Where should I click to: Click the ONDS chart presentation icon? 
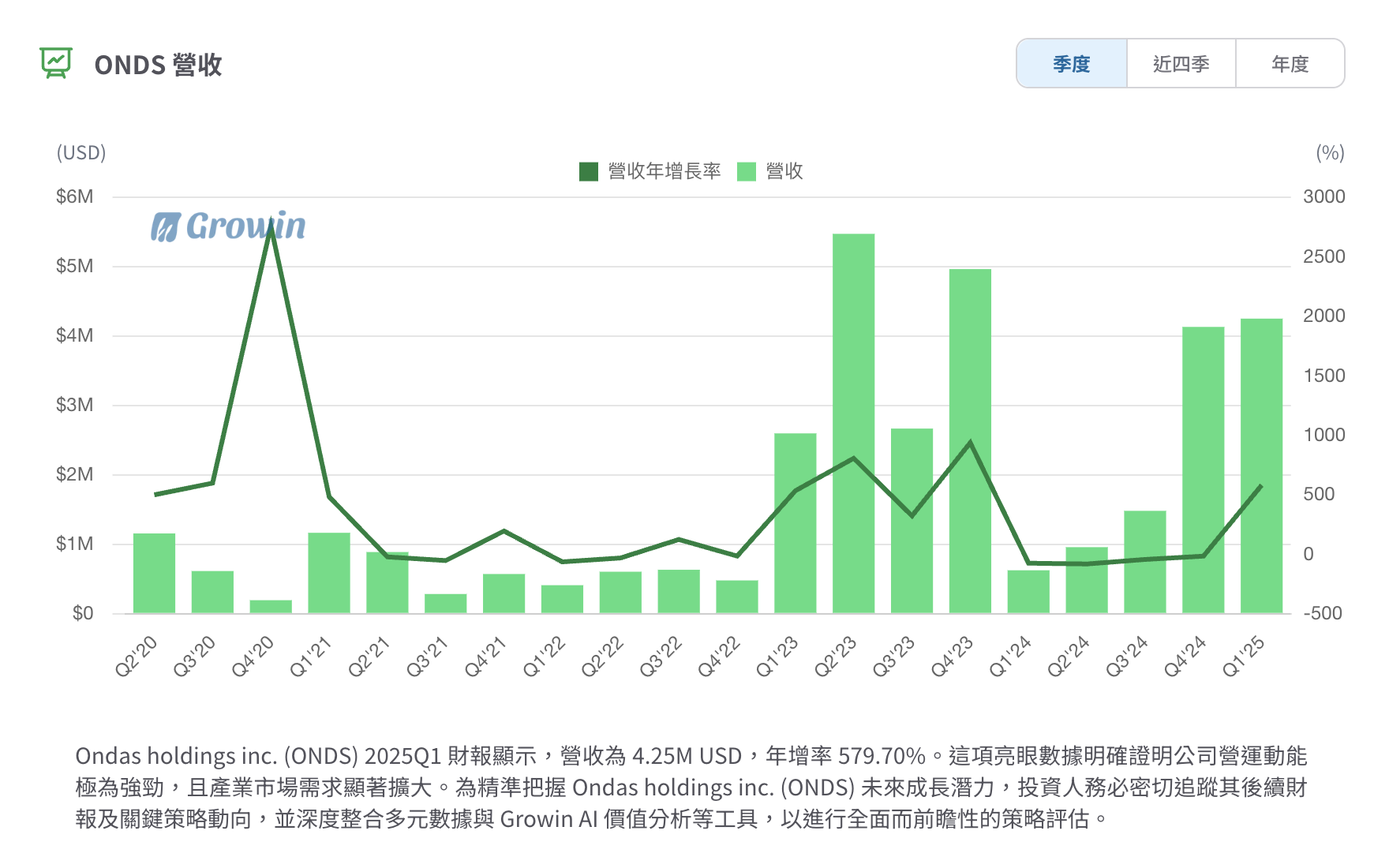click(x=56, y=63)
